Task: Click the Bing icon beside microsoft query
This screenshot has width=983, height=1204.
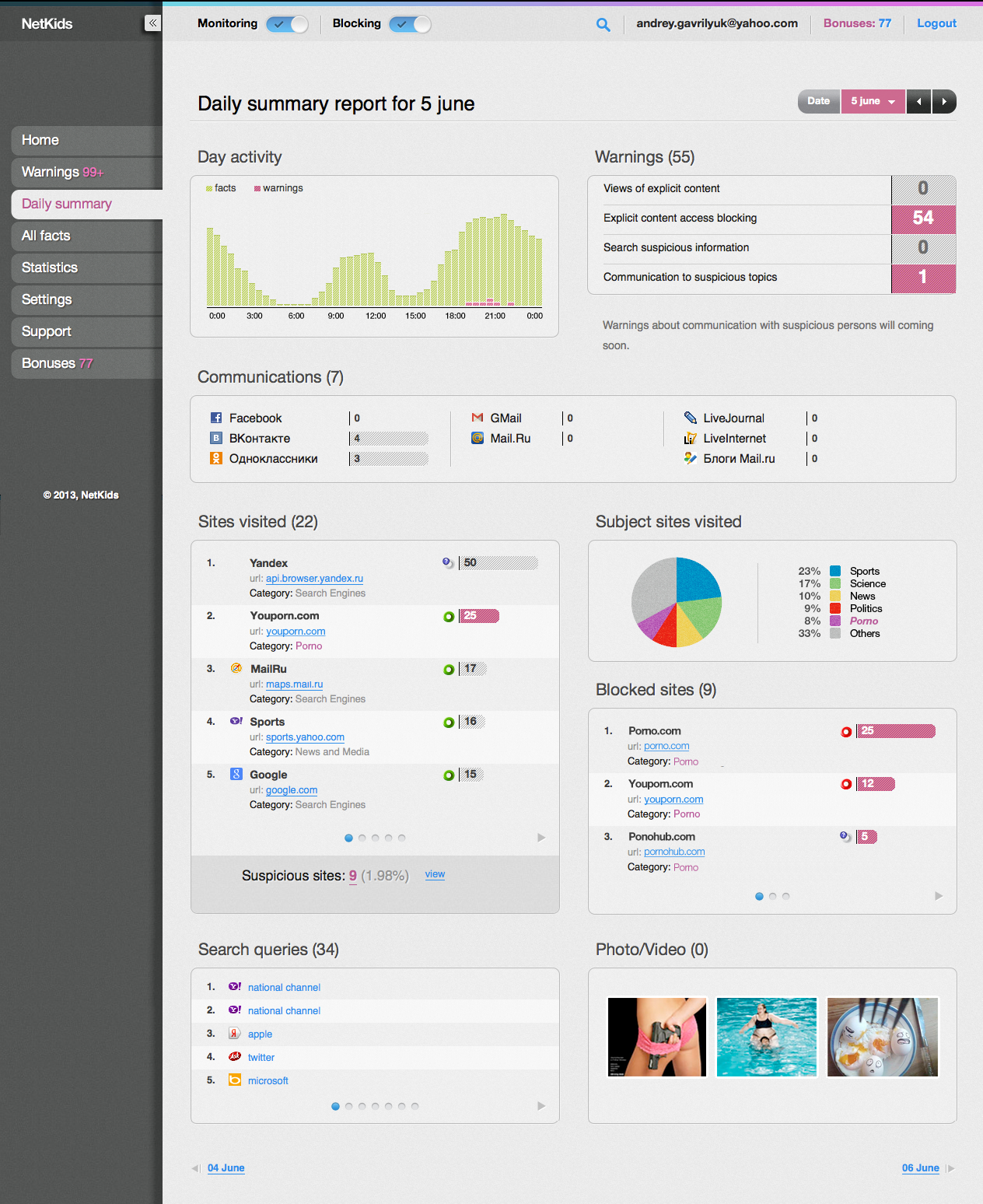Action: (234, 1080)
